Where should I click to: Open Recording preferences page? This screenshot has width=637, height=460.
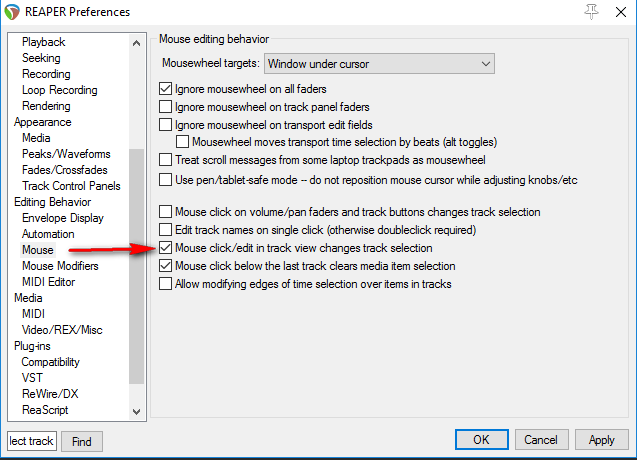46,74
